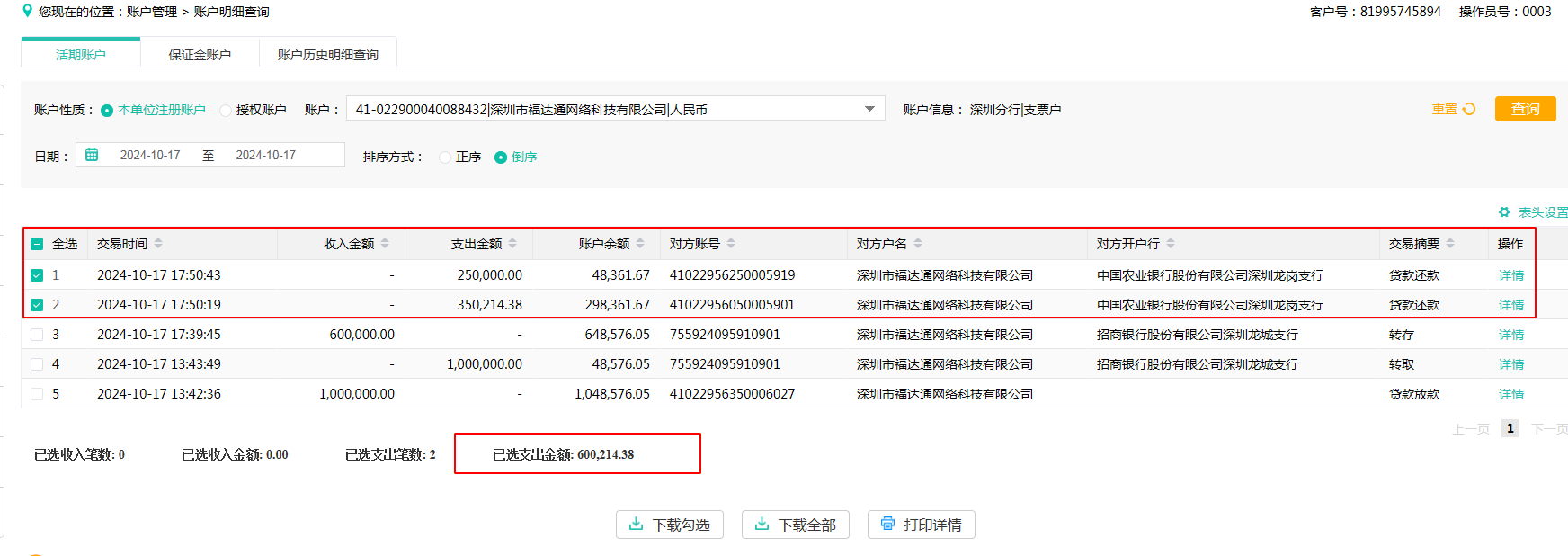
Task: Click the download icon on 下载全部
Action: (x=762, y=524)
